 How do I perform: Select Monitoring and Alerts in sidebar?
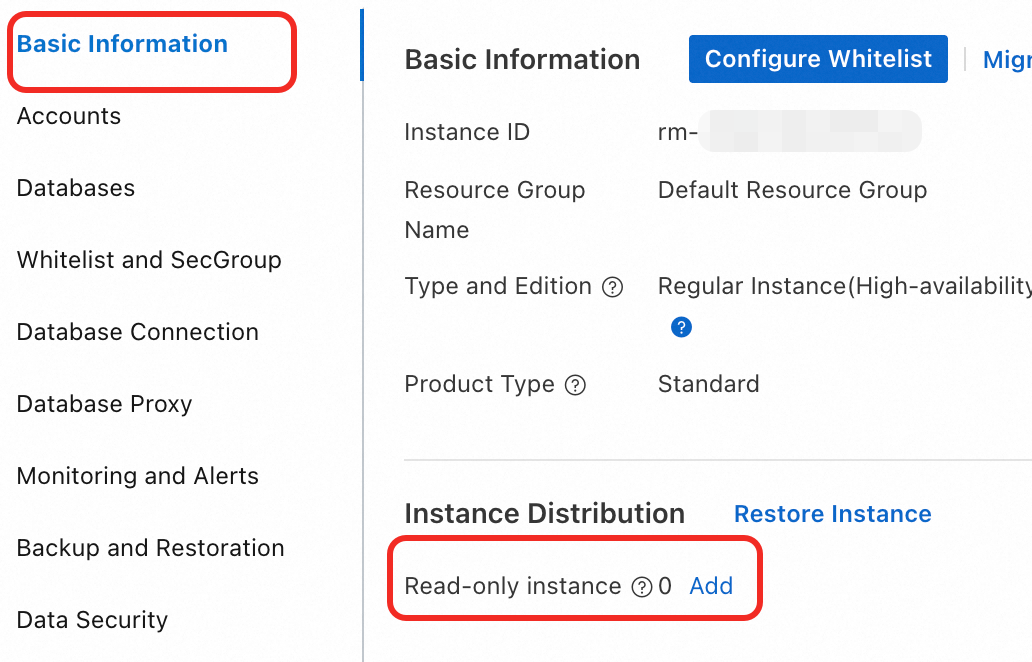[x=138, y=476]
